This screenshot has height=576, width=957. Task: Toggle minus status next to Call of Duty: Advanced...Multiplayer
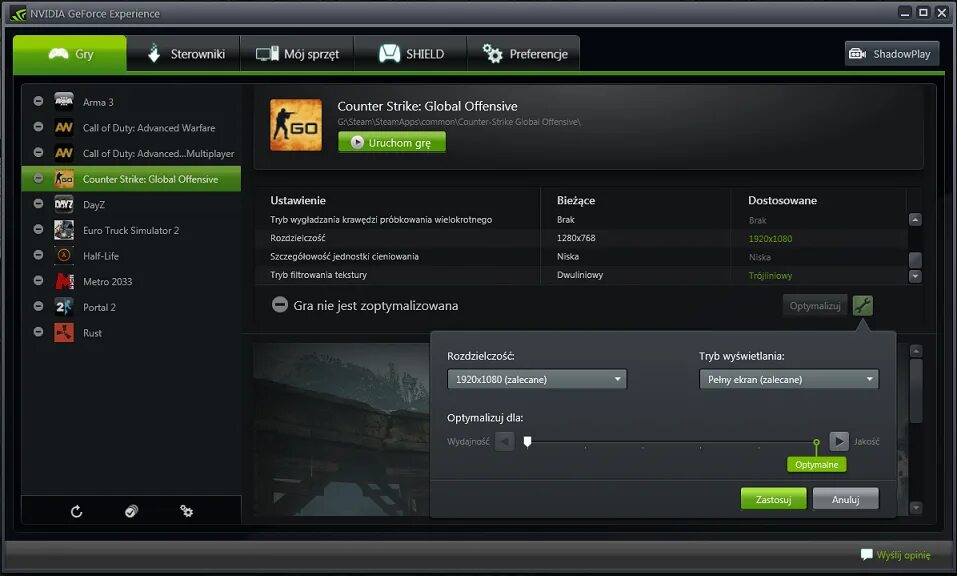[38, 152]
